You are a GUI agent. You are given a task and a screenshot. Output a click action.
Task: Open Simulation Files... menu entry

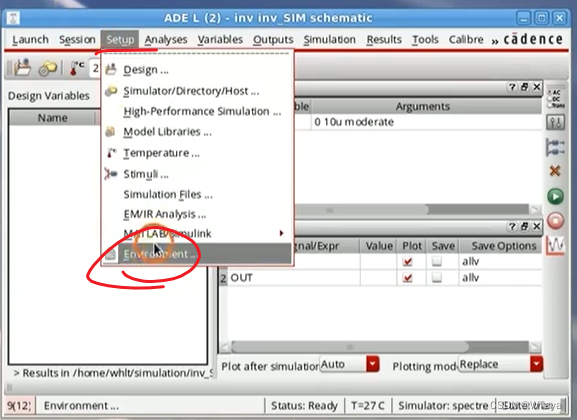[197, 194]
